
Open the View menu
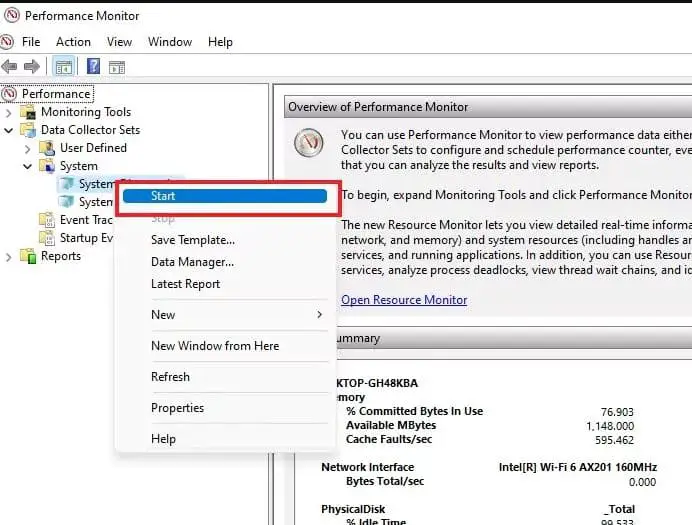coord(119,41)
